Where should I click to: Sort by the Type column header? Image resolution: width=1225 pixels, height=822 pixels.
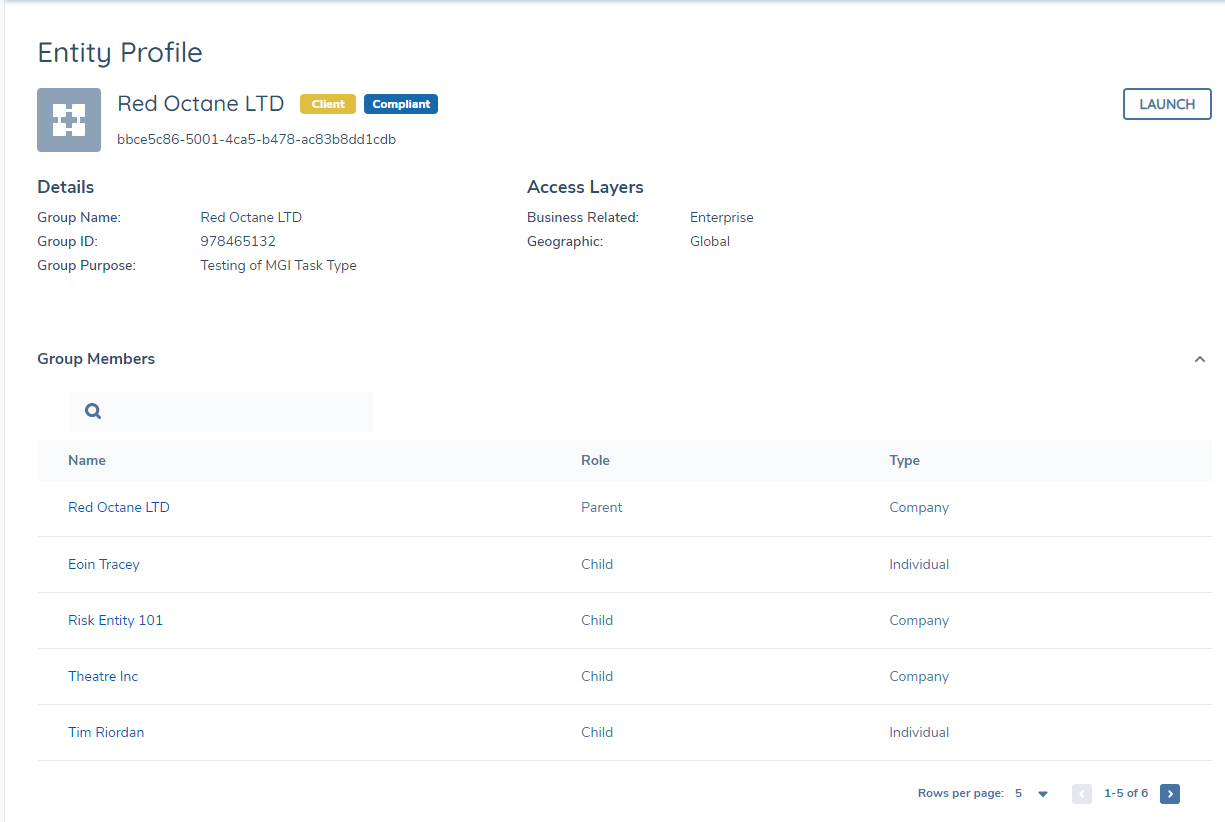pos(904,461)
